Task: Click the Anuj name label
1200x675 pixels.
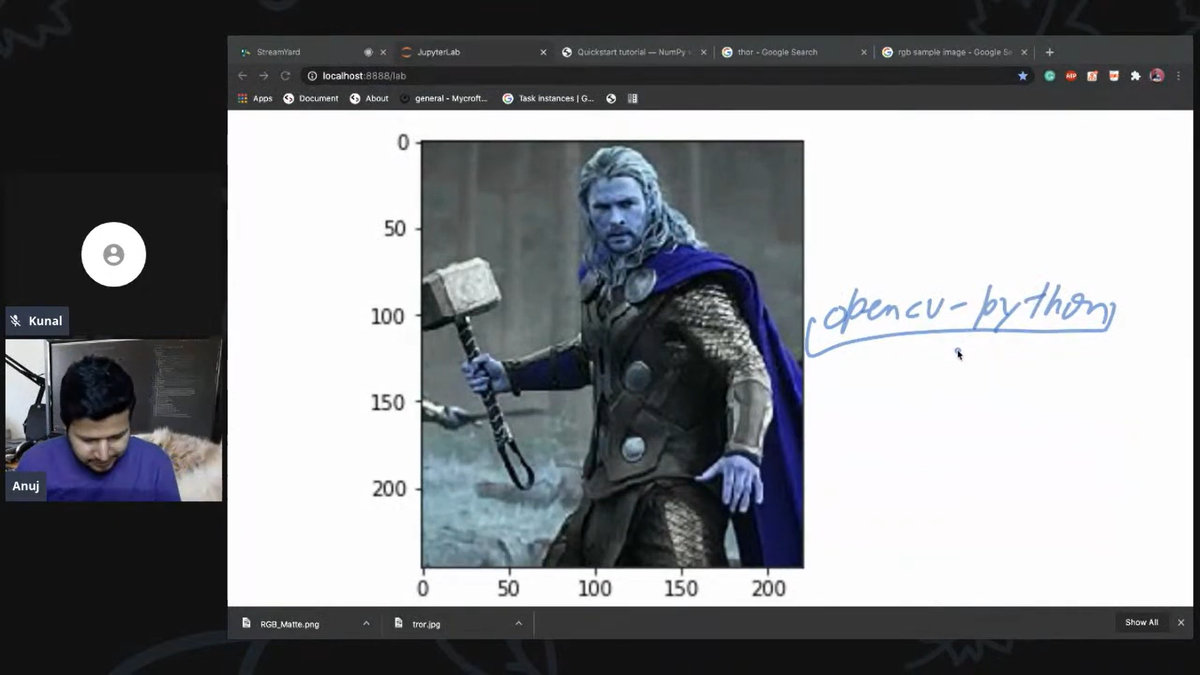Action: pyautogui.click(x=26, y=486)
